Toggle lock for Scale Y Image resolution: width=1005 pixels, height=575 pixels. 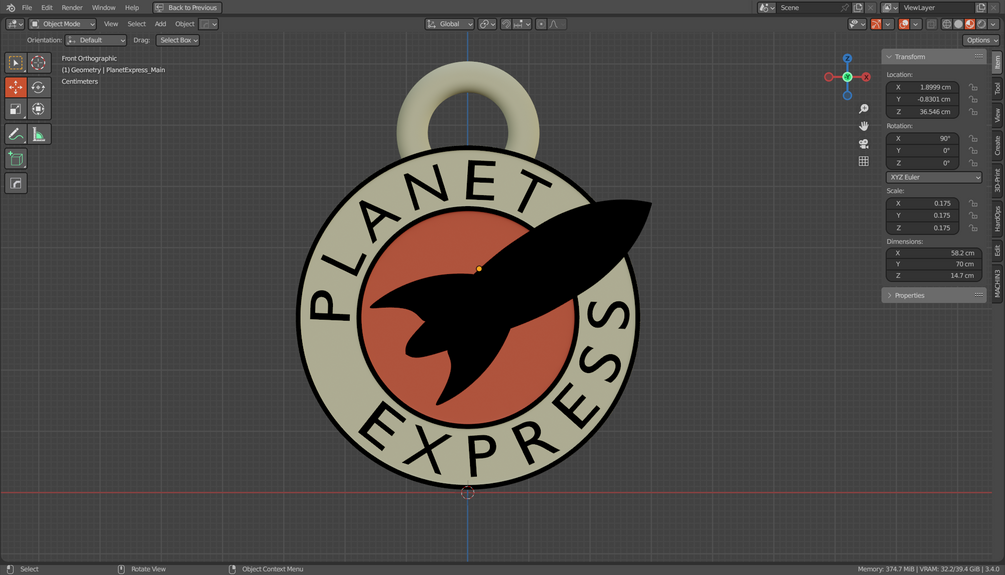point(973,215)
